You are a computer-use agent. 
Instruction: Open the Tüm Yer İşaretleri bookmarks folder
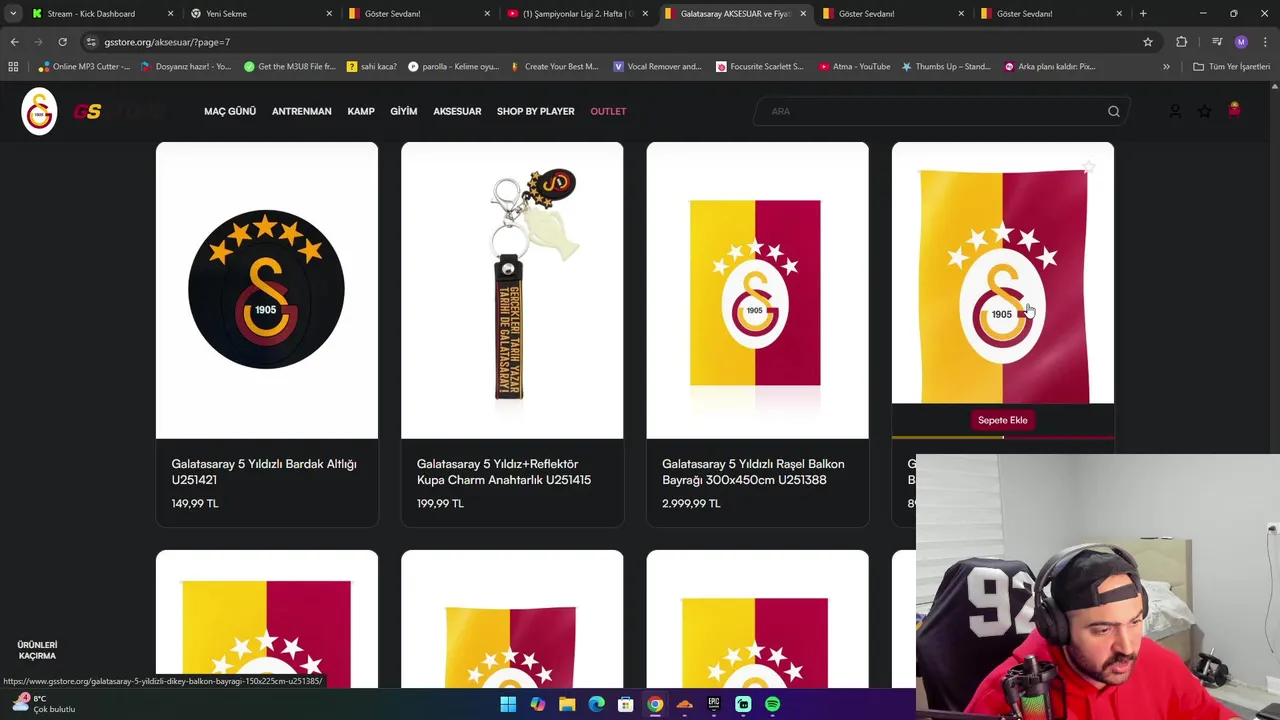click(1231, 66)
